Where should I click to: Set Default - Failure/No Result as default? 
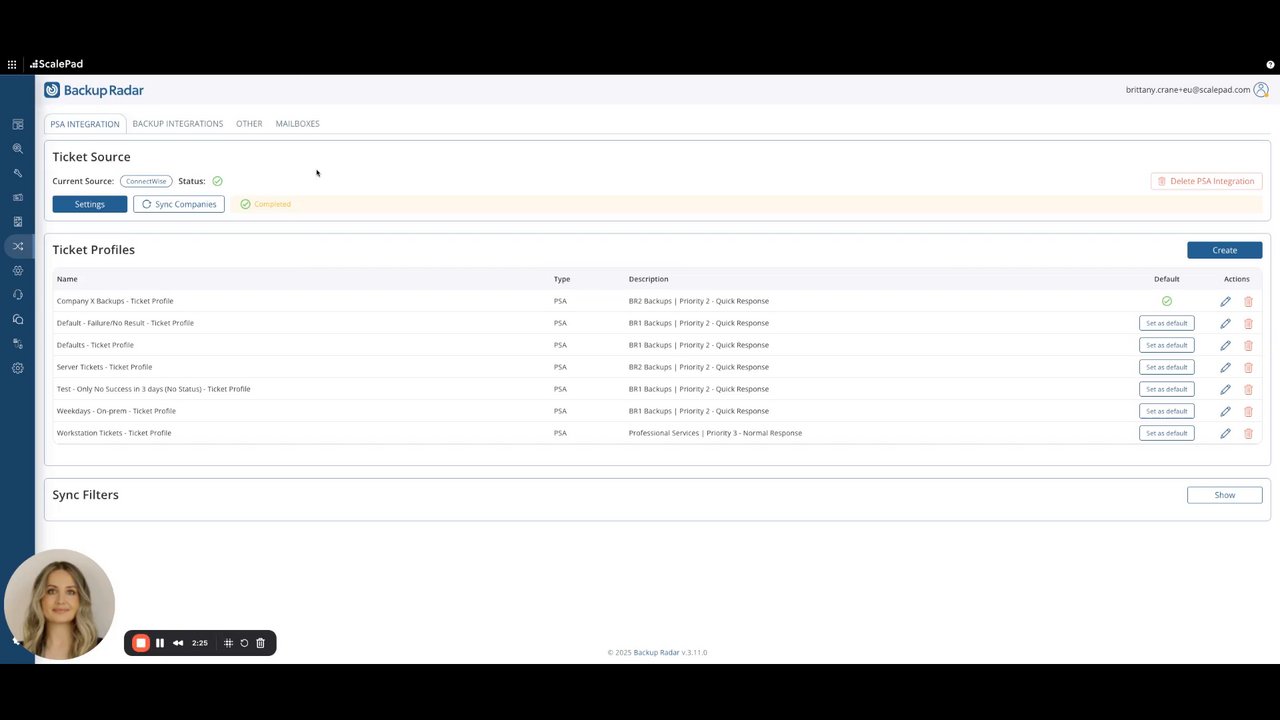pyautogui.click(x=1167, y=323)
